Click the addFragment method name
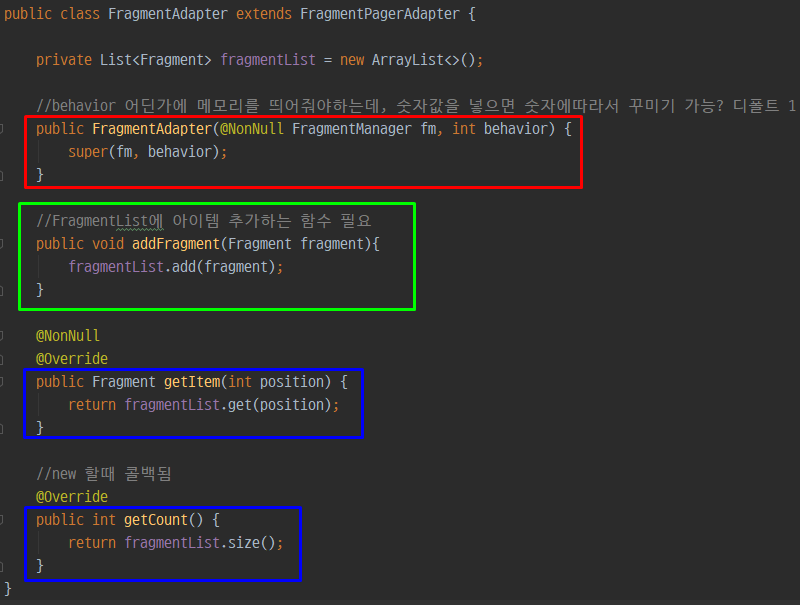Image resolution: width=800 pixels, height=605 pixels. point(176,244)
